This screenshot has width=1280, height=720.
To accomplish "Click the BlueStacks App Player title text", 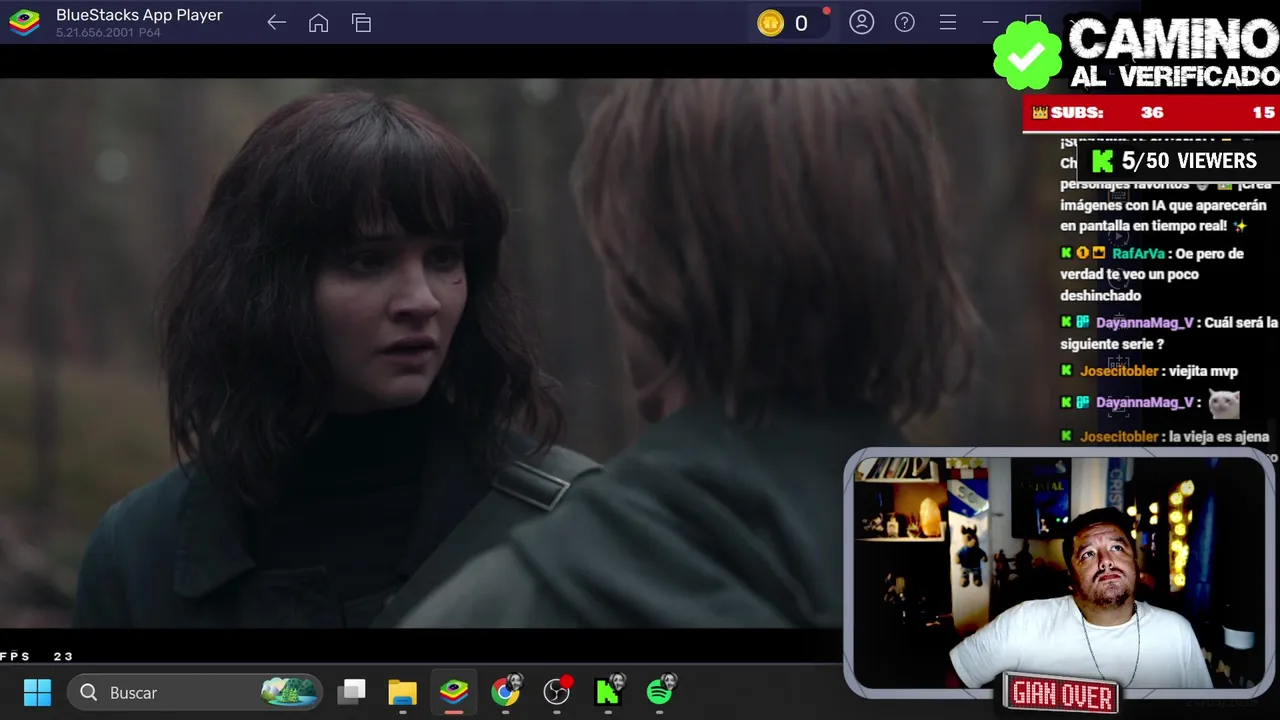I will click(x=139, y=15).
